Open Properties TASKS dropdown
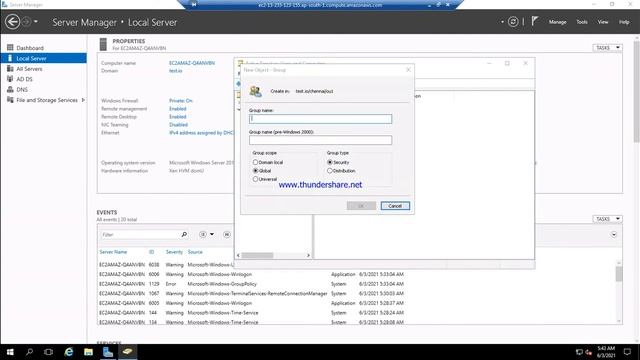 click(607, 48)
